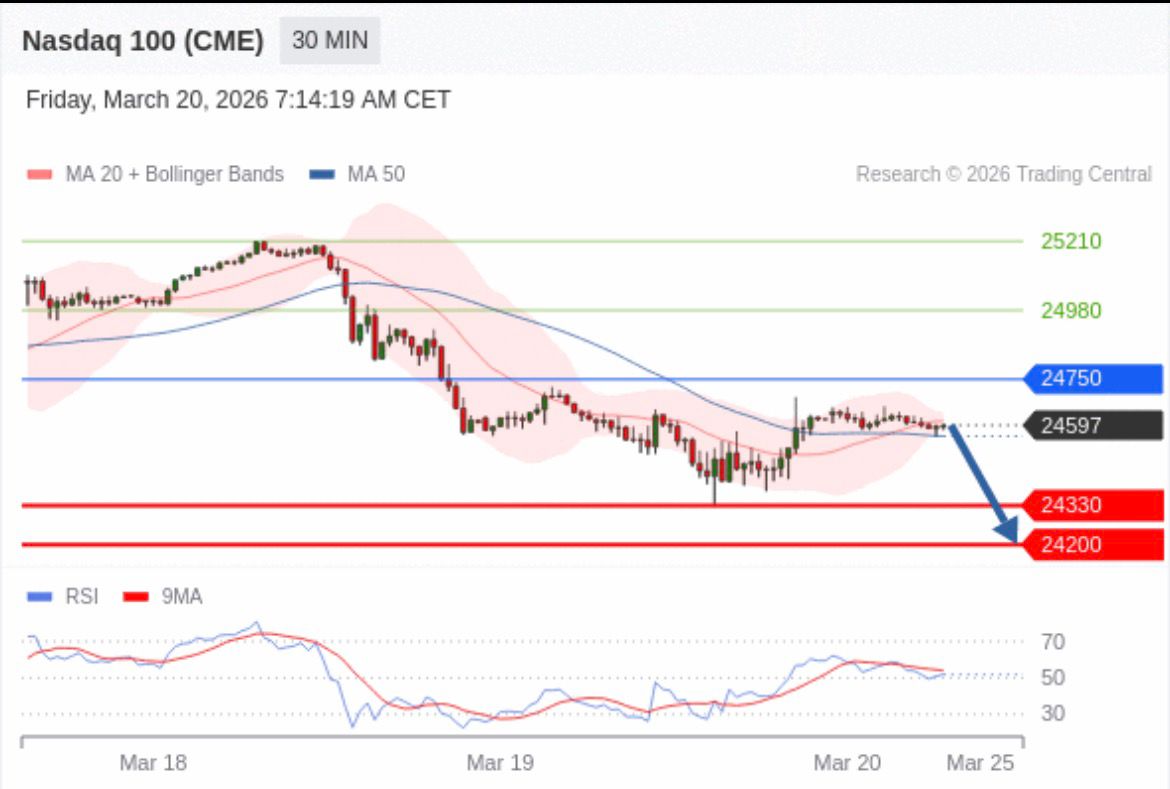
Task: Select the Mar 20 date axis label
Action: tap(847, 763)
